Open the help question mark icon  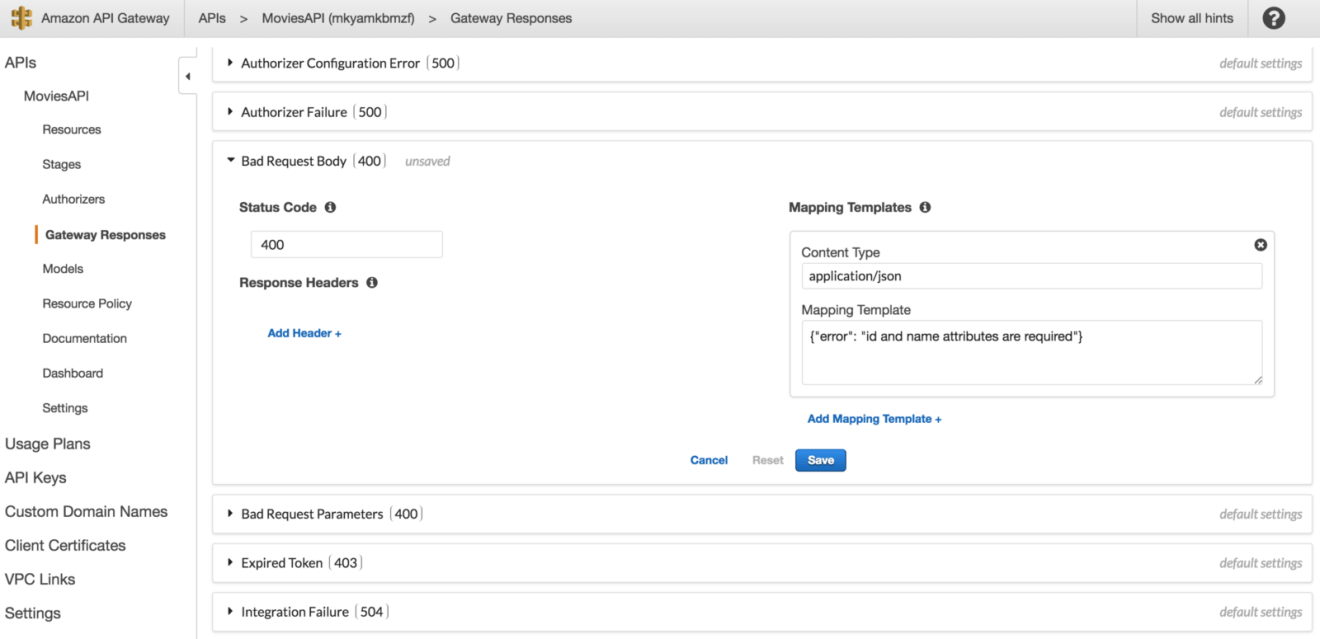(x=1274, y=18)
